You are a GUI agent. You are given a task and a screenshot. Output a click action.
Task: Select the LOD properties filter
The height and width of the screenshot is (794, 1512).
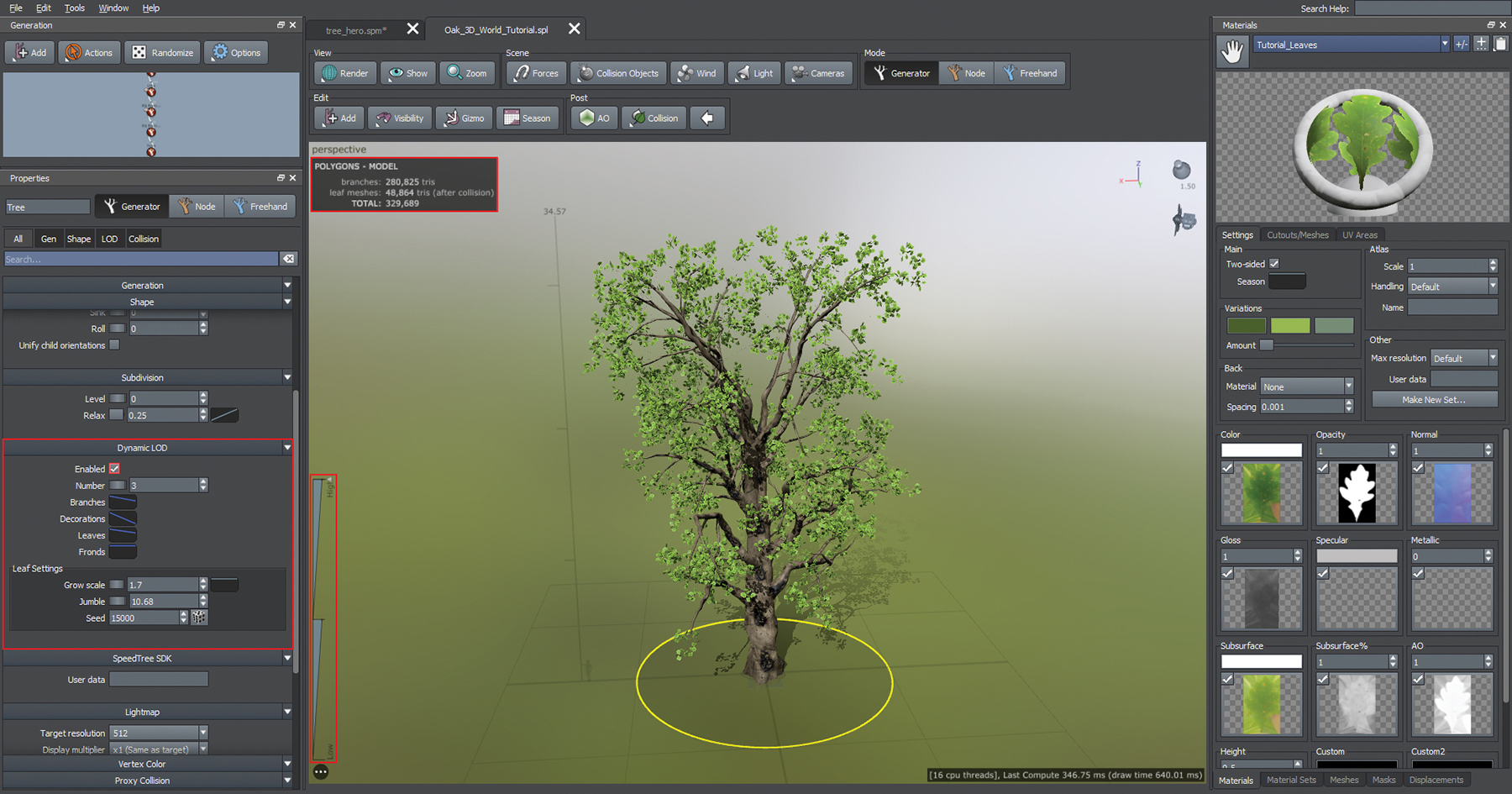tap(109, 239)
